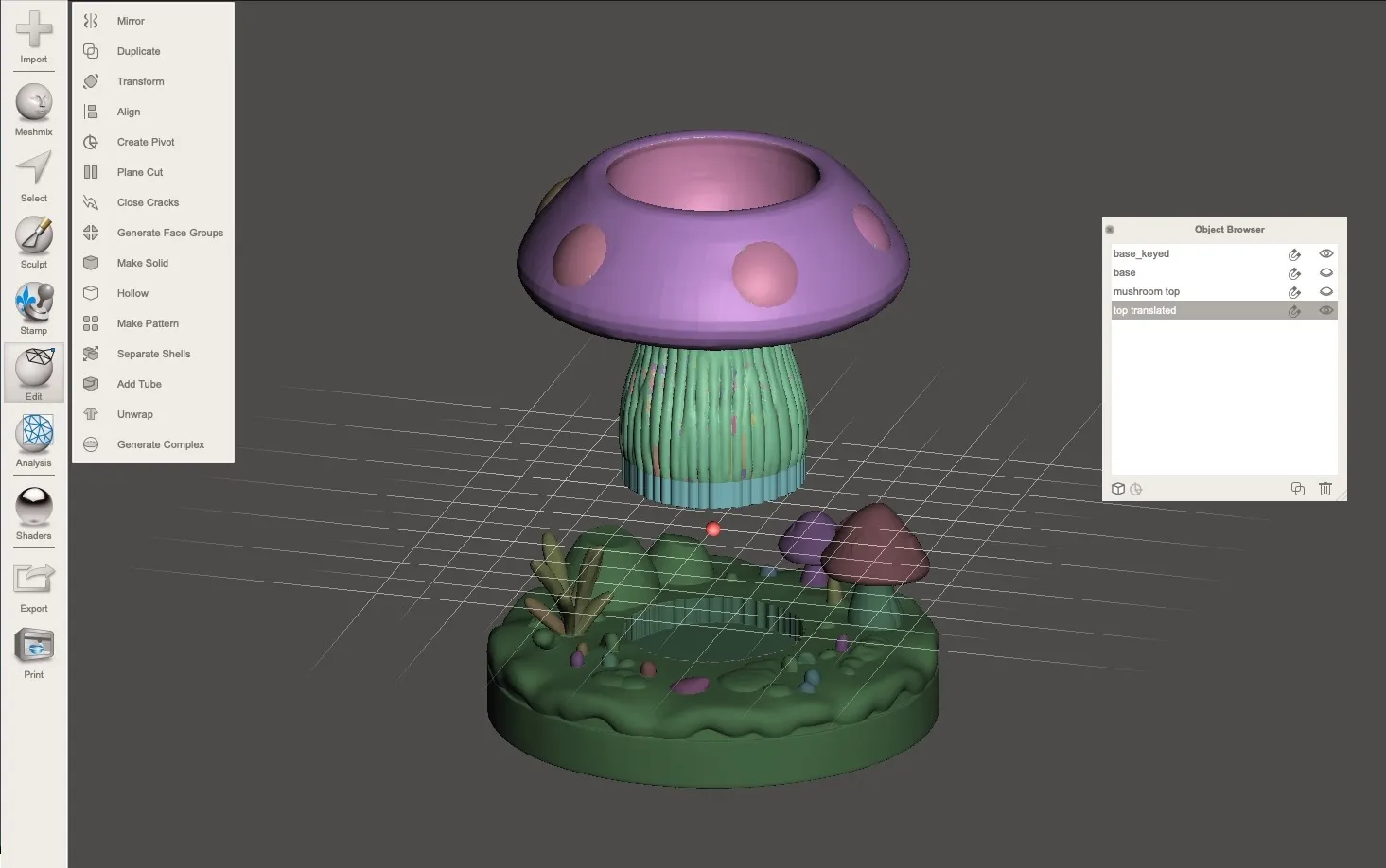The image size is (1386, 868).
Task: Choose Plane Cut from the Edit menu
Action: click(x=139, y=171)
